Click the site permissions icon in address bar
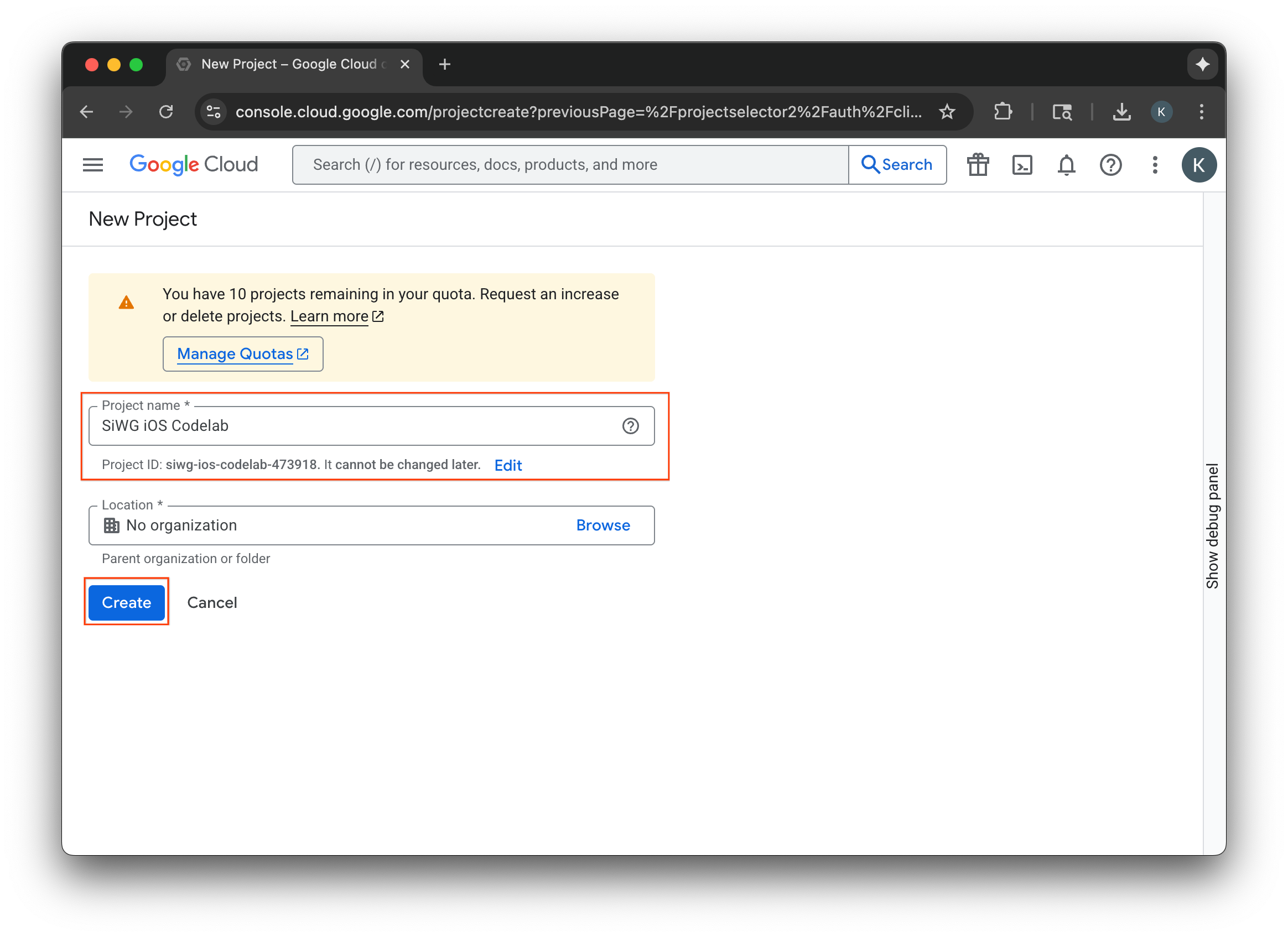The image size is (1288, 937). [x=213, y=112]
